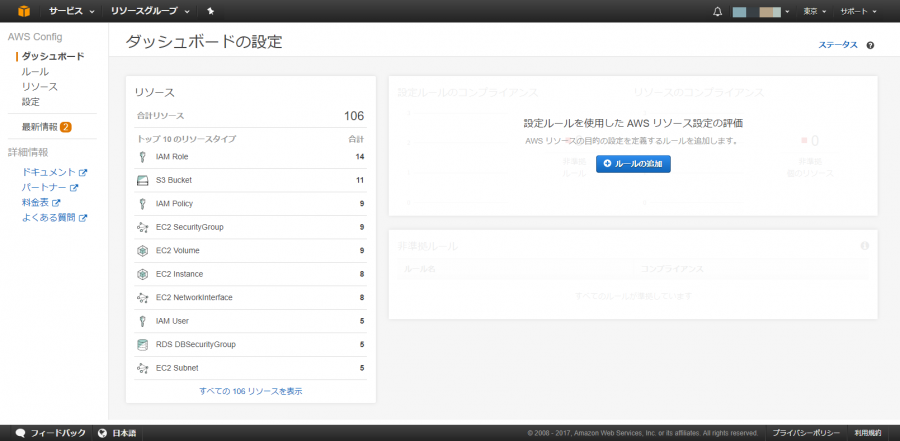The image size is (900, 441).
Task: Click the IAM User key icon
Action: click(x=142, y=322)
